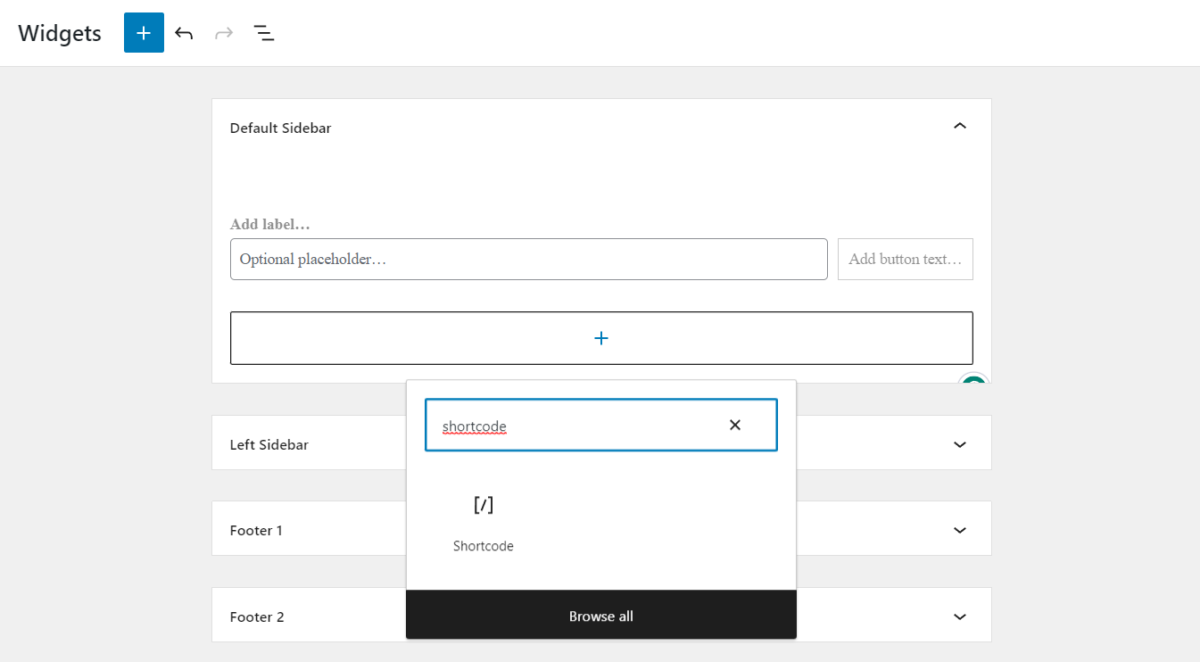This screenshot has width=1200, height=662.
Task: Click the Optional placeholder input field
Action: [x=529, y=259]
